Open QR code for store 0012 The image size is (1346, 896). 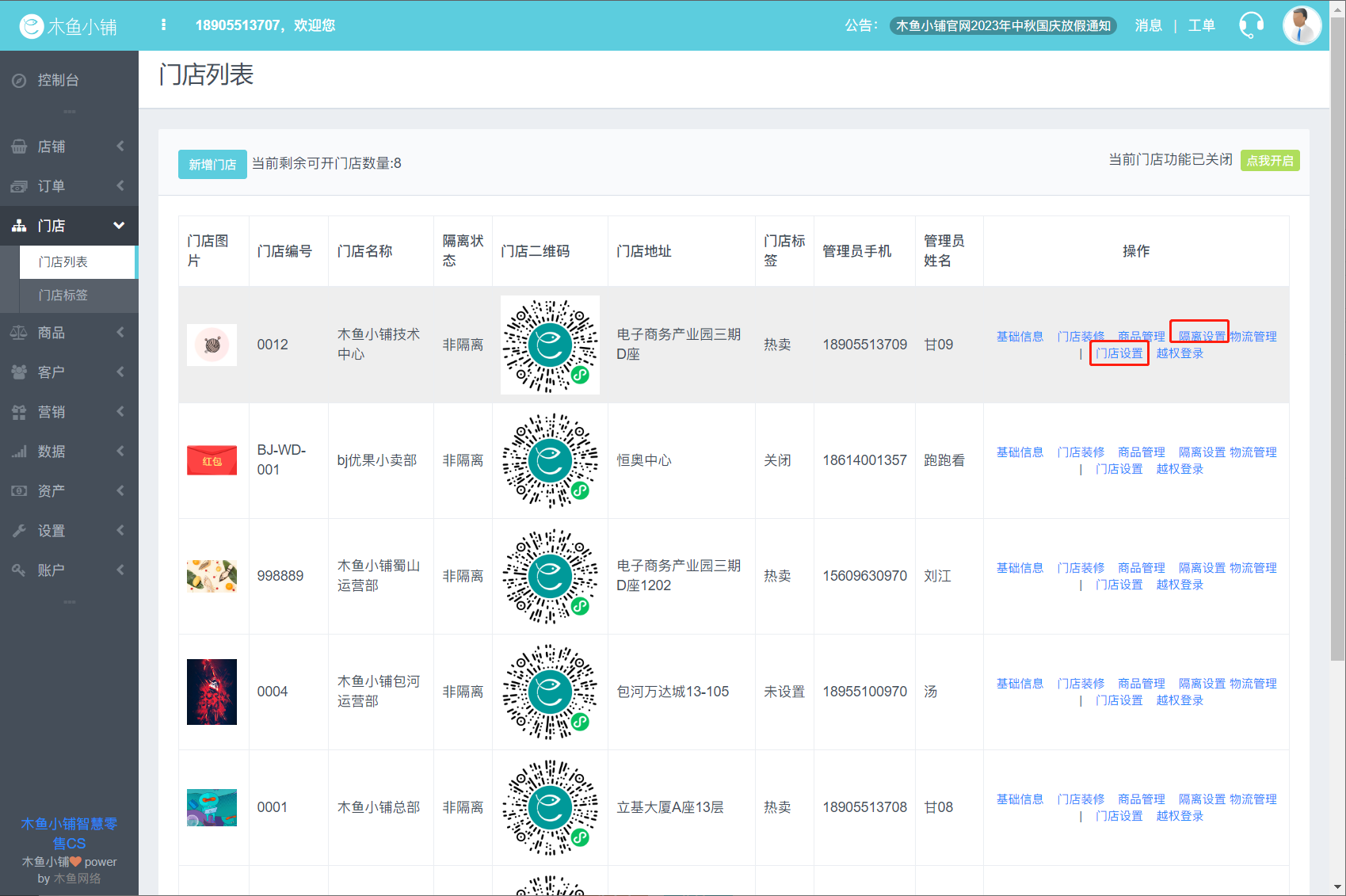550,345
